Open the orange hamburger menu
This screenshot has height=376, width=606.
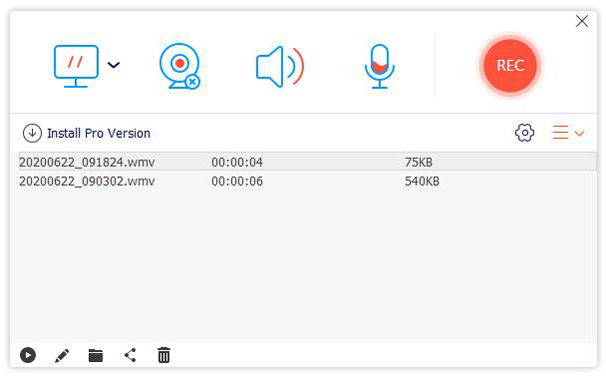point(560,133)
